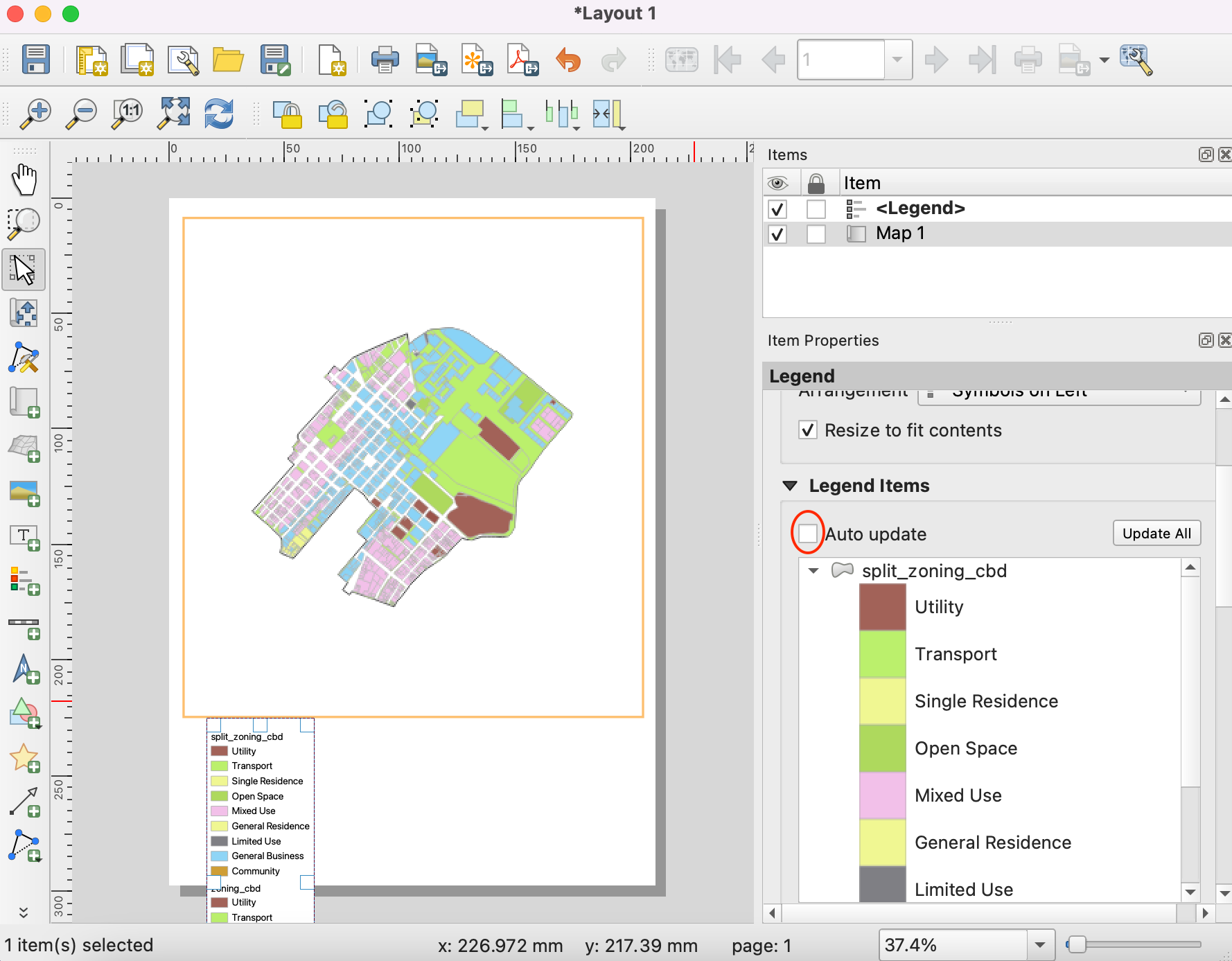The height and width of the screenshot is (961, 1232).
Task: Click the Undo arrow icon
Action: click(568, 60)
